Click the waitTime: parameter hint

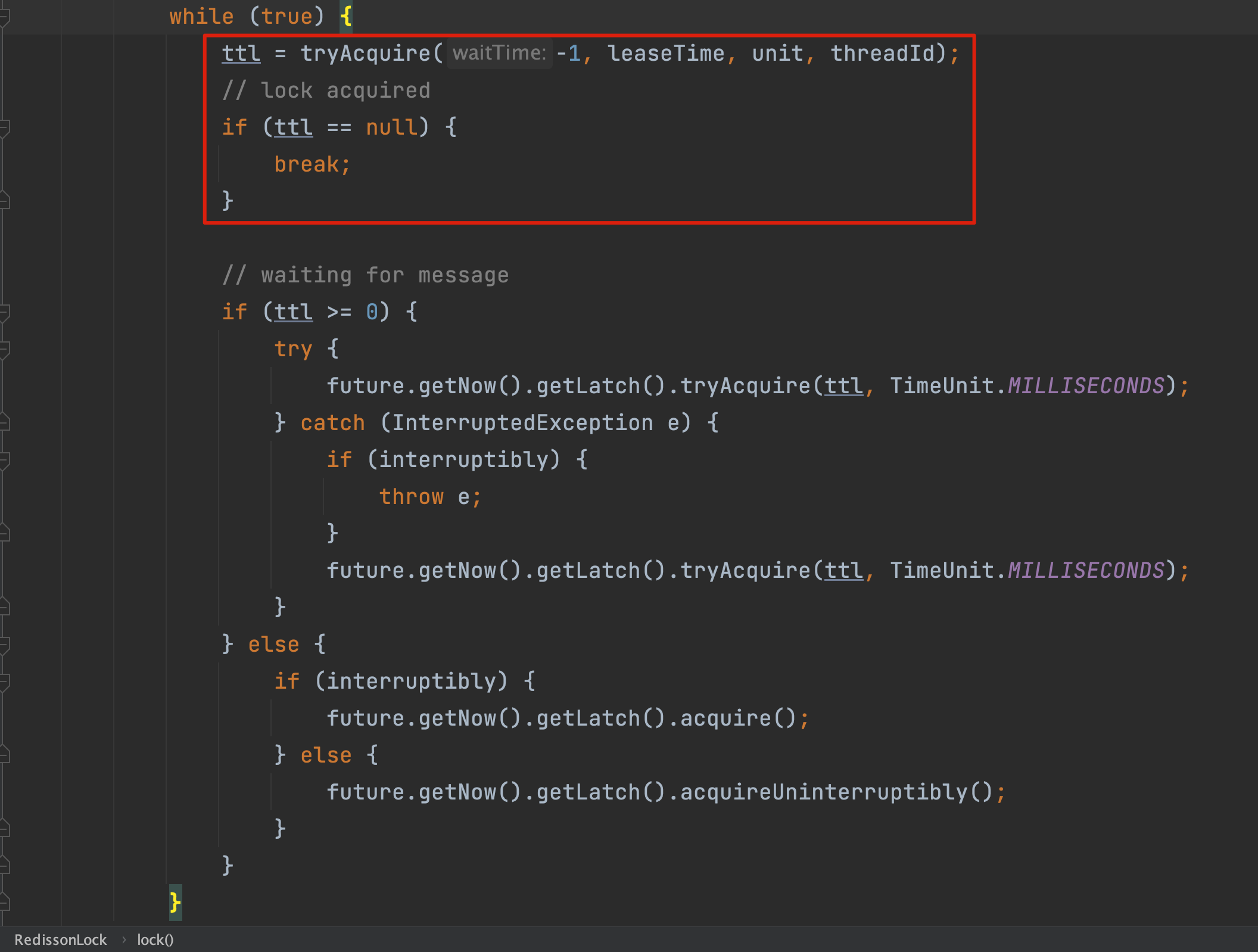[x=499, y=53]
